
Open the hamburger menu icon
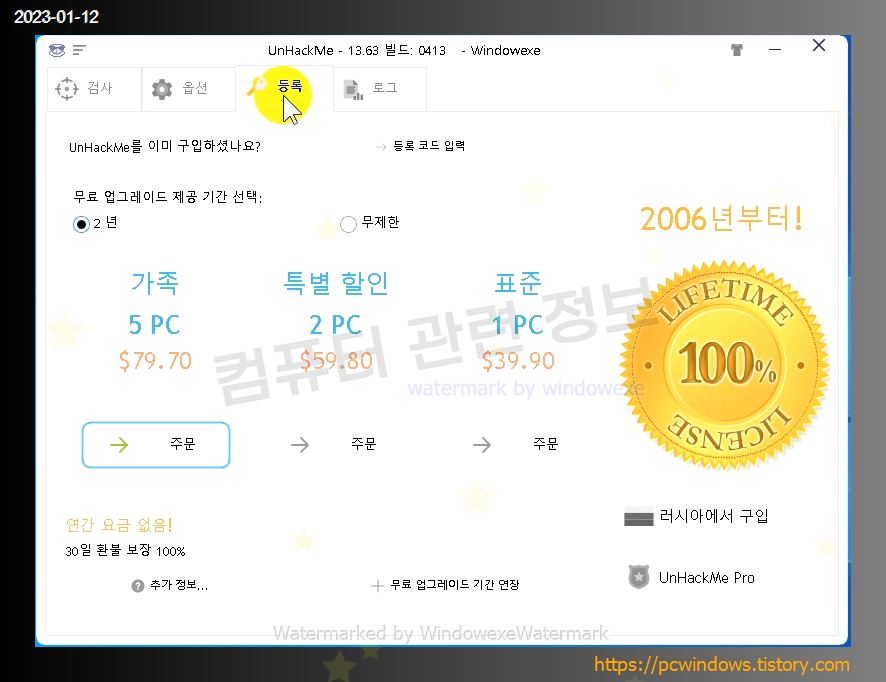[79, 50]
